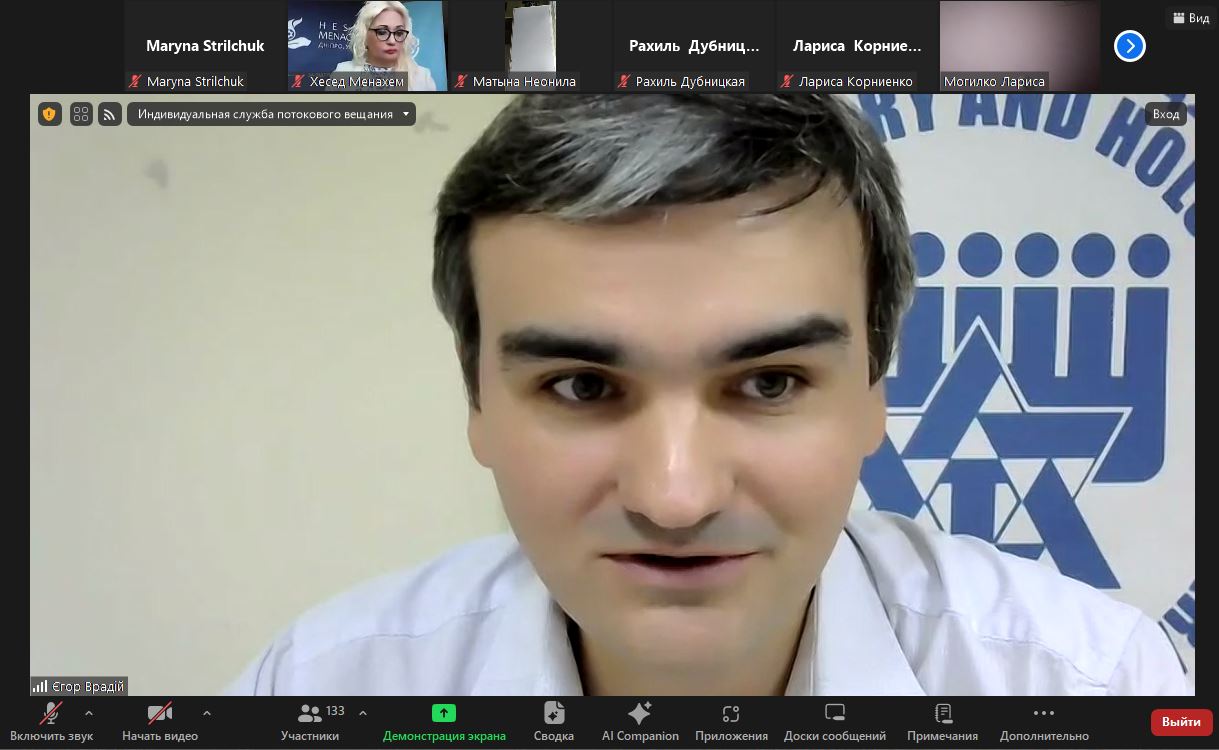This screenshot has width=1219, height=750.
Task: Click the Вход button on the video
Action: [x=1165, y=114]
